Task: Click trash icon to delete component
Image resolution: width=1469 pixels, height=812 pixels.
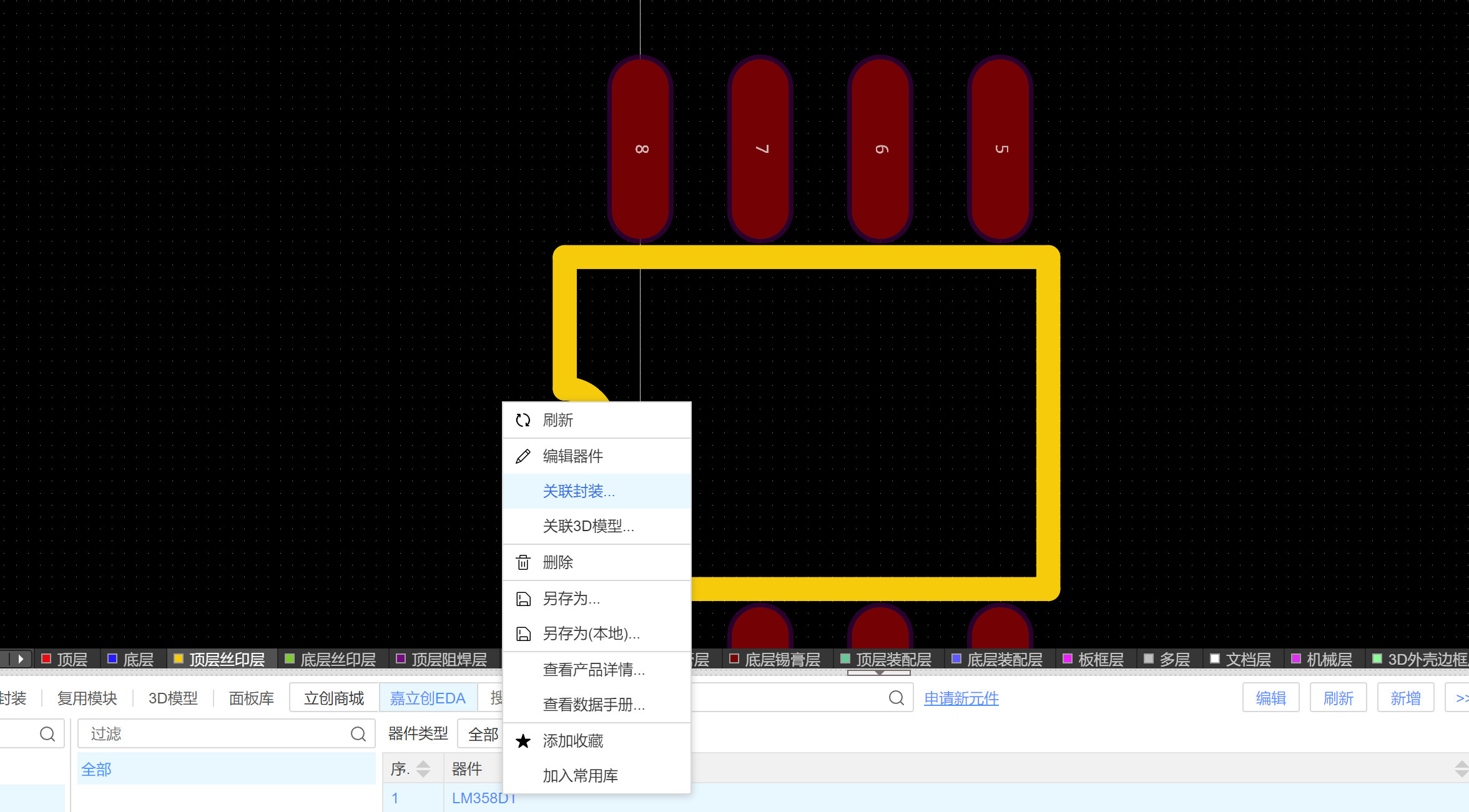Action: (523, 562)
